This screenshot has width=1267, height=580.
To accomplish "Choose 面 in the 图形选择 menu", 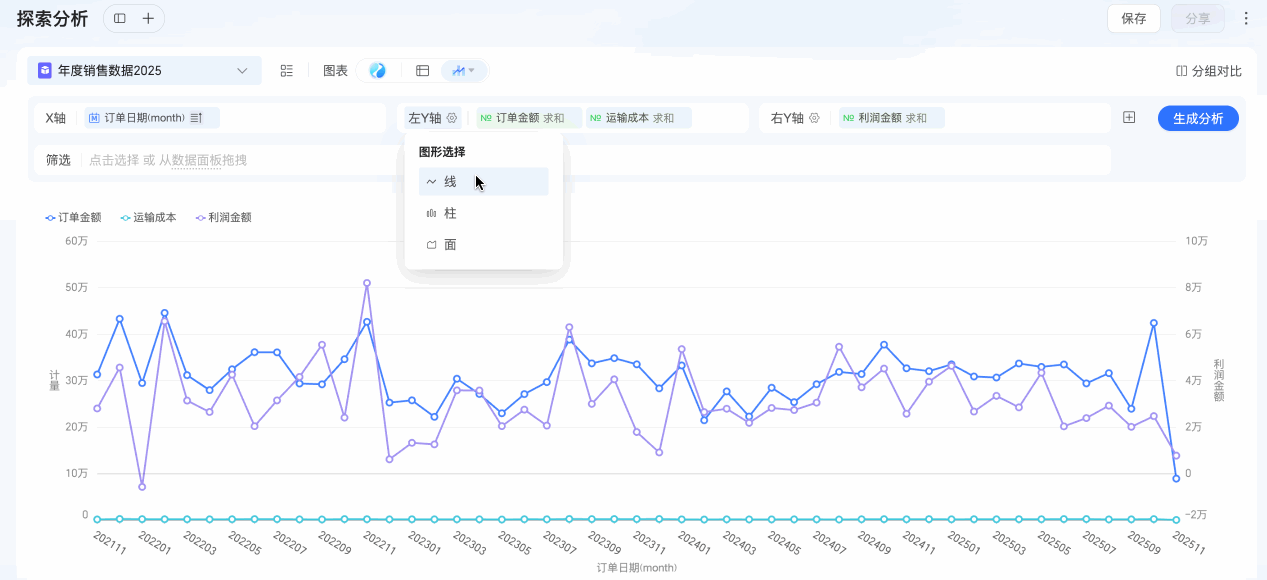I will (484, 244).
